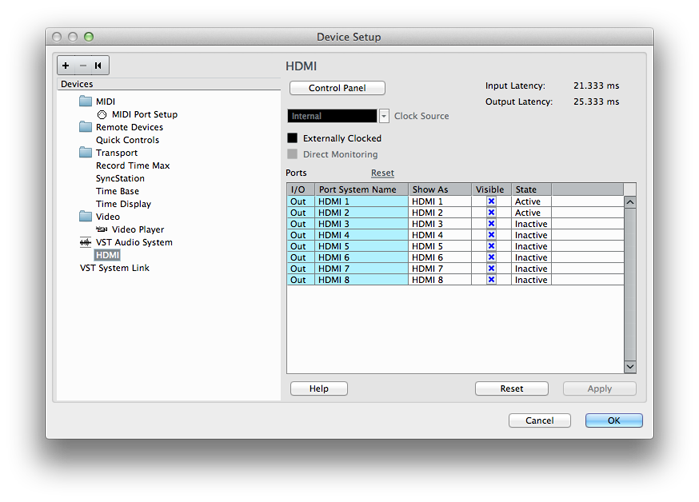The width and height of the screenshot is (699, 502).
Task: Open the MIDI folder icon
Action: pyautogui.click(x=86, y=101)
